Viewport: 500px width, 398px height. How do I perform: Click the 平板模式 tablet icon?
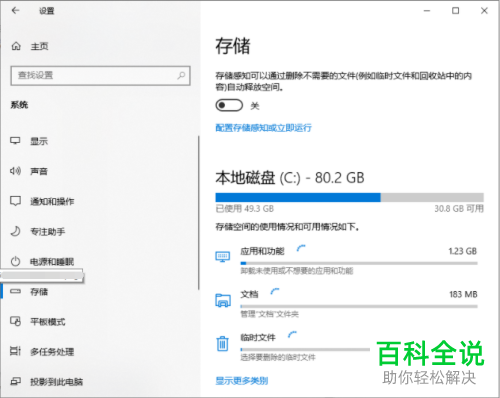click(15, 321)
